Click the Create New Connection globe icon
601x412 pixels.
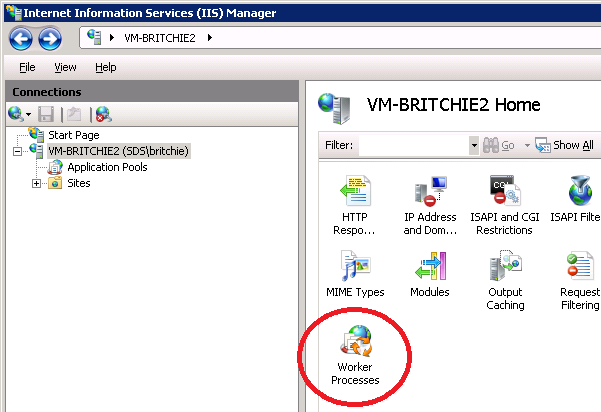[x=16, y=114]
